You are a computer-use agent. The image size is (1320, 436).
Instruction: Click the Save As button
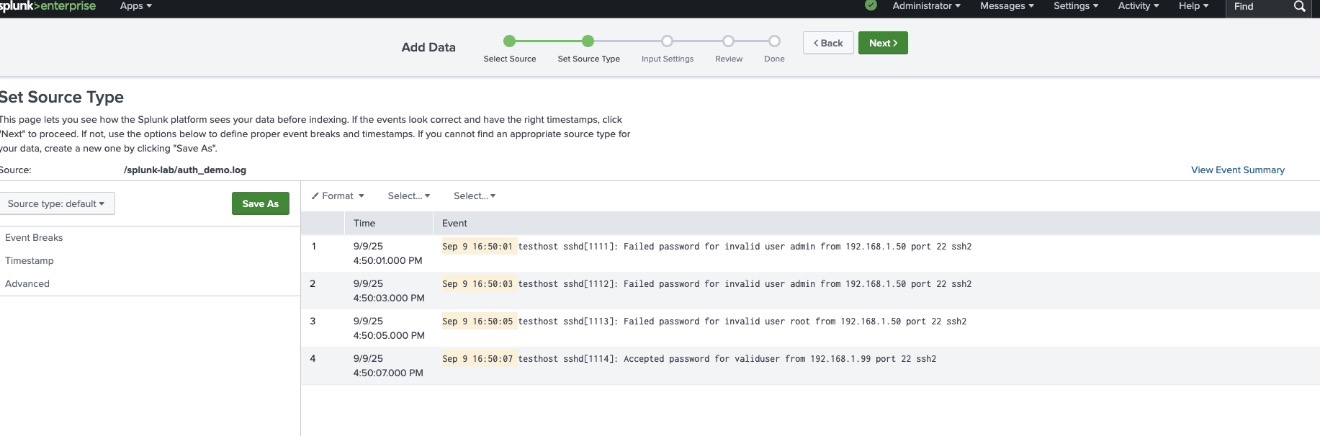coord(260,204)
